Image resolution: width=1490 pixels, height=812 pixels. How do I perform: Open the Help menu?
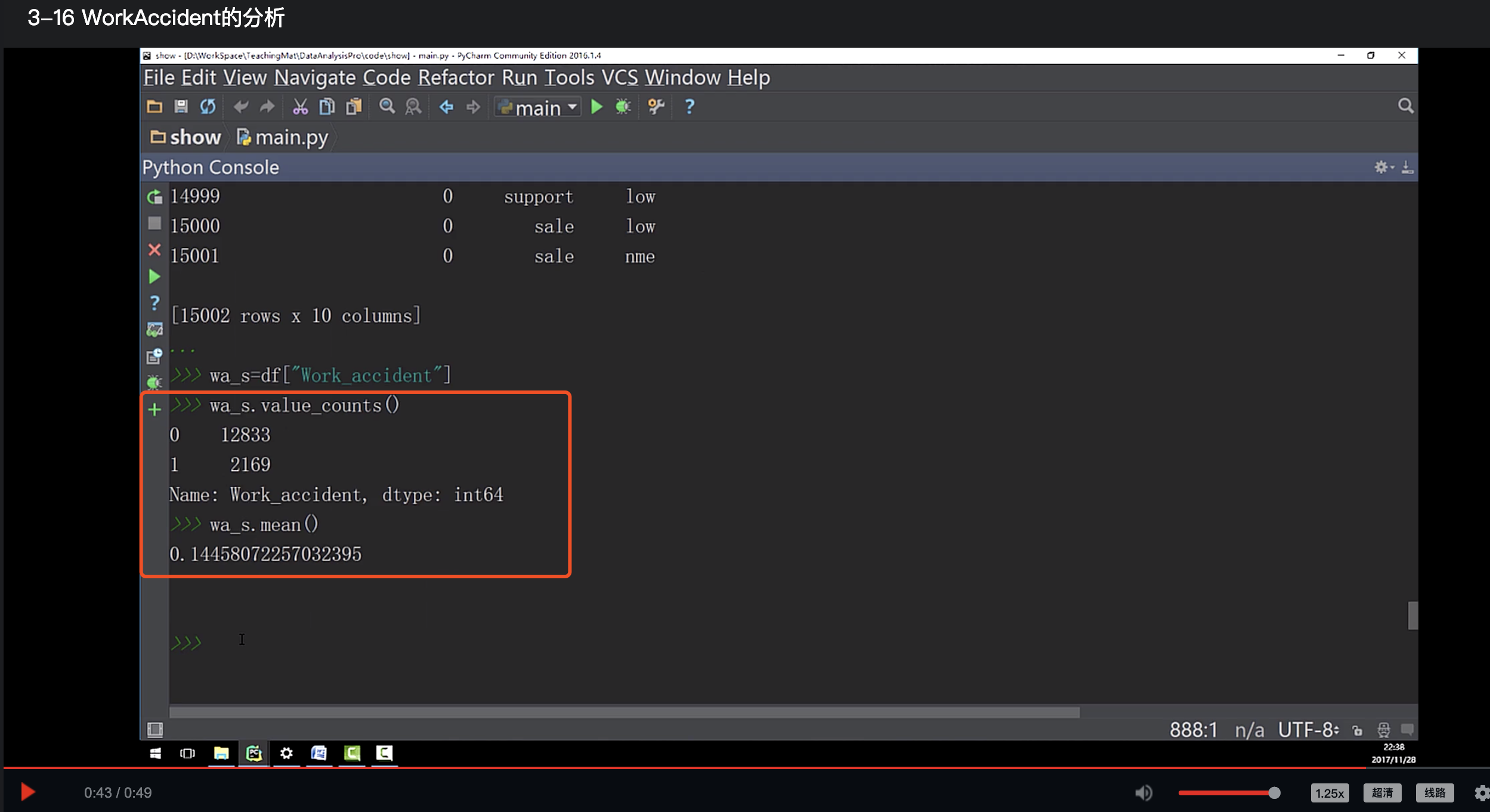coord(749,78)
